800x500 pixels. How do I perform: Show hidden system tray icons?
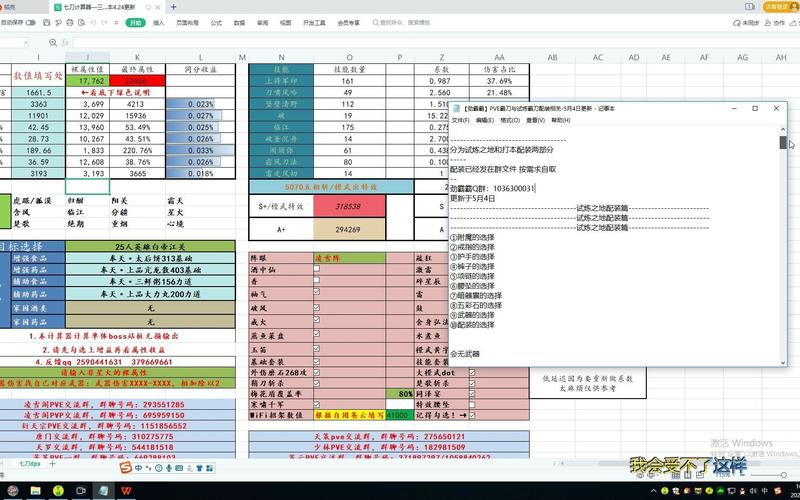[654, 491]
